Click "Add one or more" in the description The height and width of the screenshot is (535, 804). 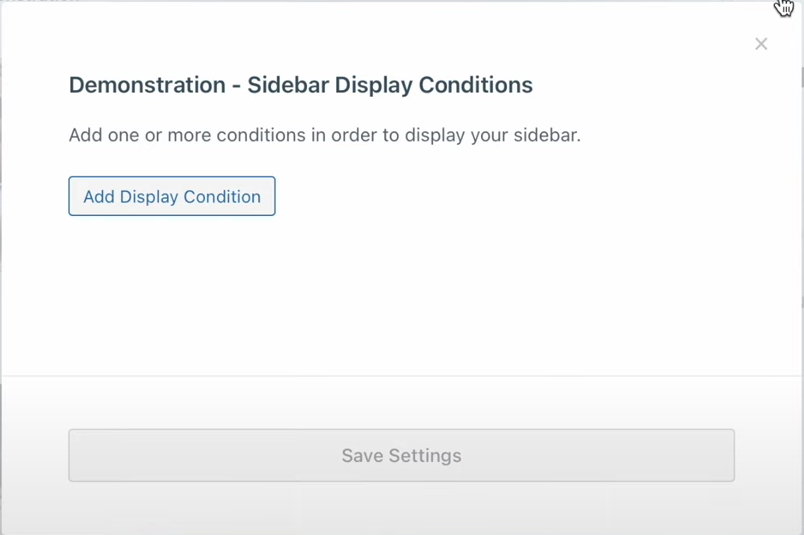coord(129,135)
